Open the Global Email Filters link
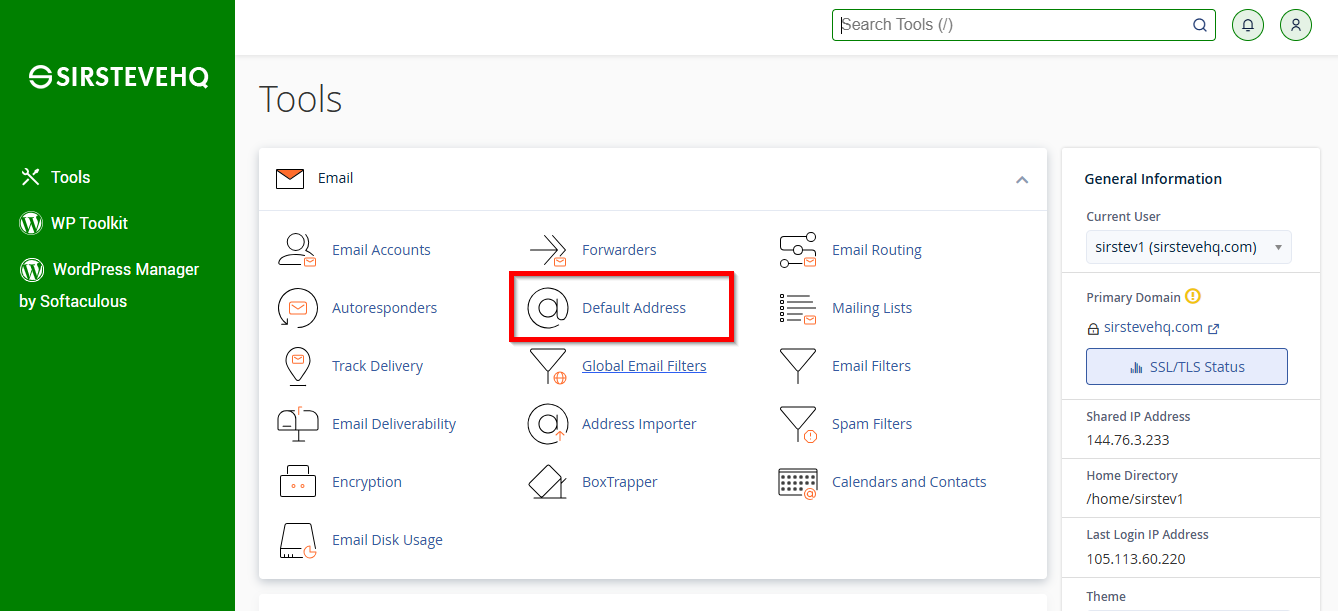The image size is (1338, 611). click(644, 366)
